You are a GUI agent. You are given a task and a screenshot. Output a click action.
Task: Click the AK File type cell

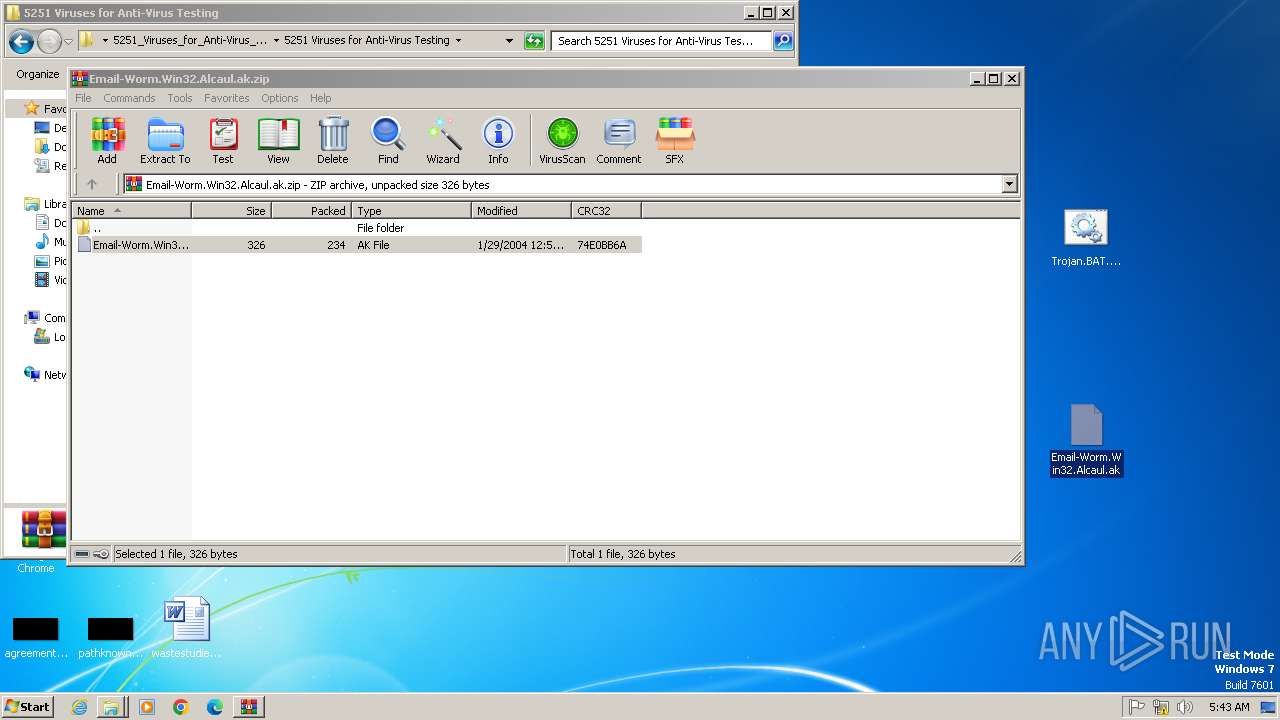point(373,245)
